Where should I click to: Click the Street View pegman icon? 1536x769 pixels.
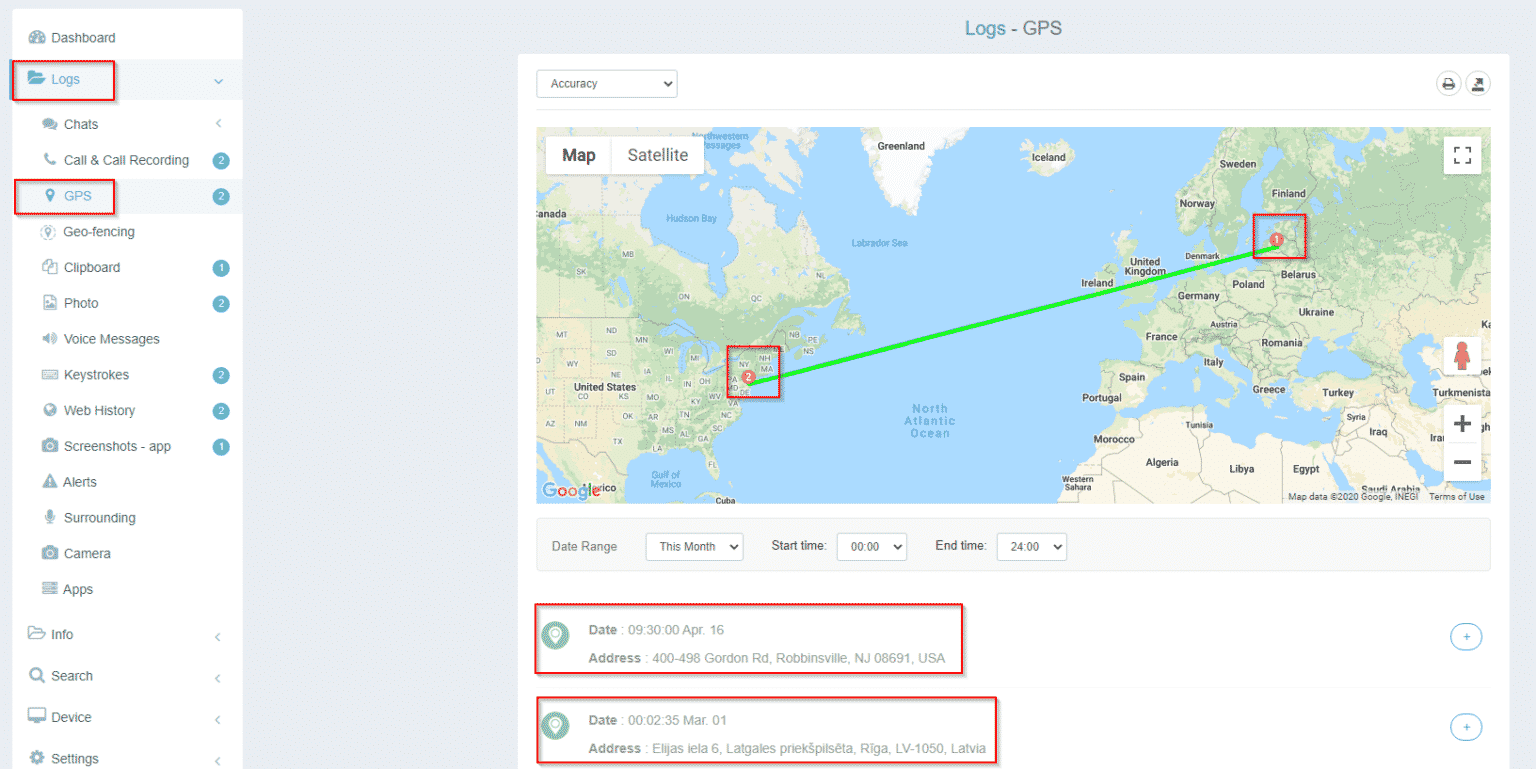coord(1462,356)
